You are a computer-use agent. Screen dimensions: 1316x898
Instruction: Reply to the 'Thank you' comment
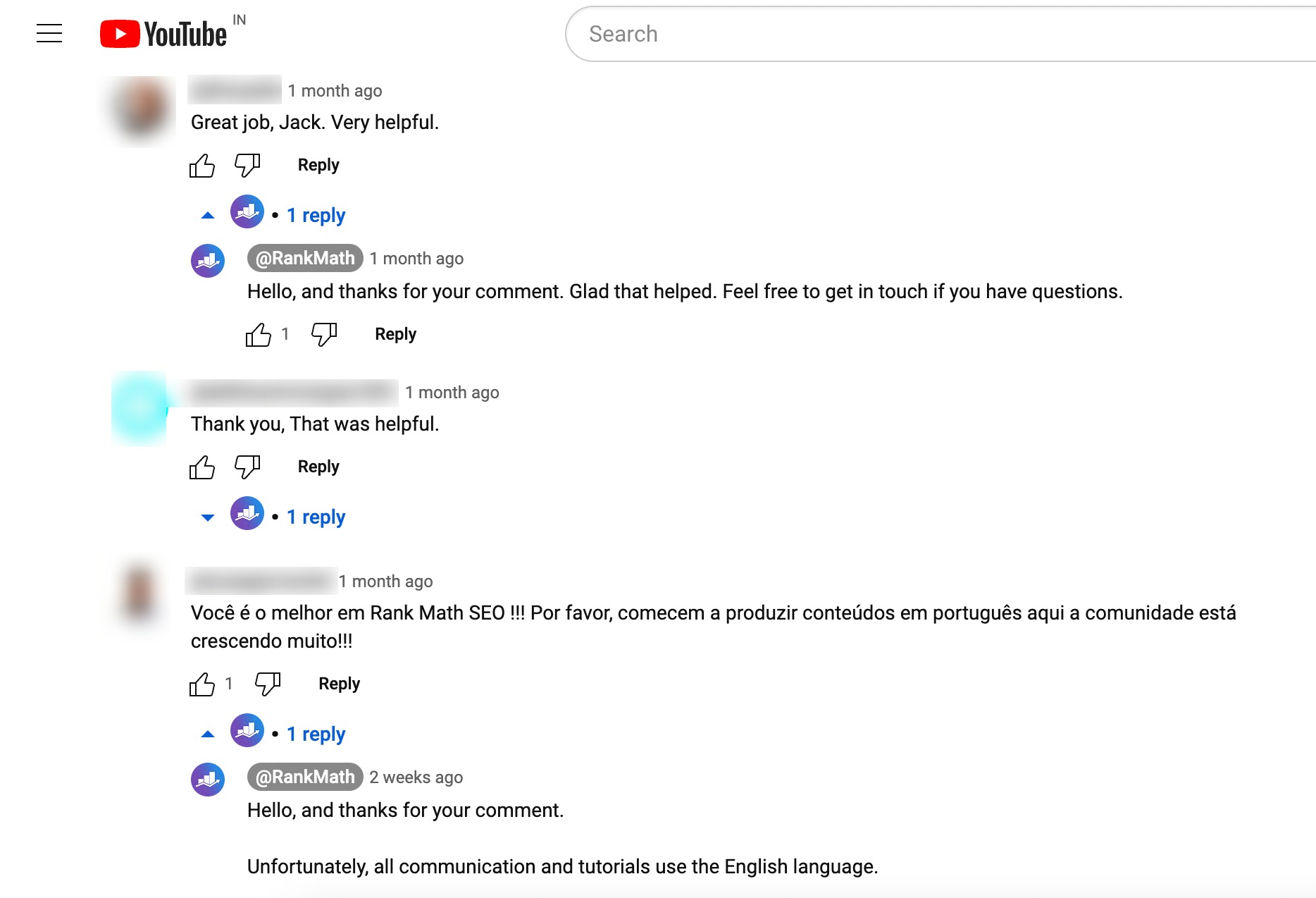pyautogui.click(x=318, y=466)
